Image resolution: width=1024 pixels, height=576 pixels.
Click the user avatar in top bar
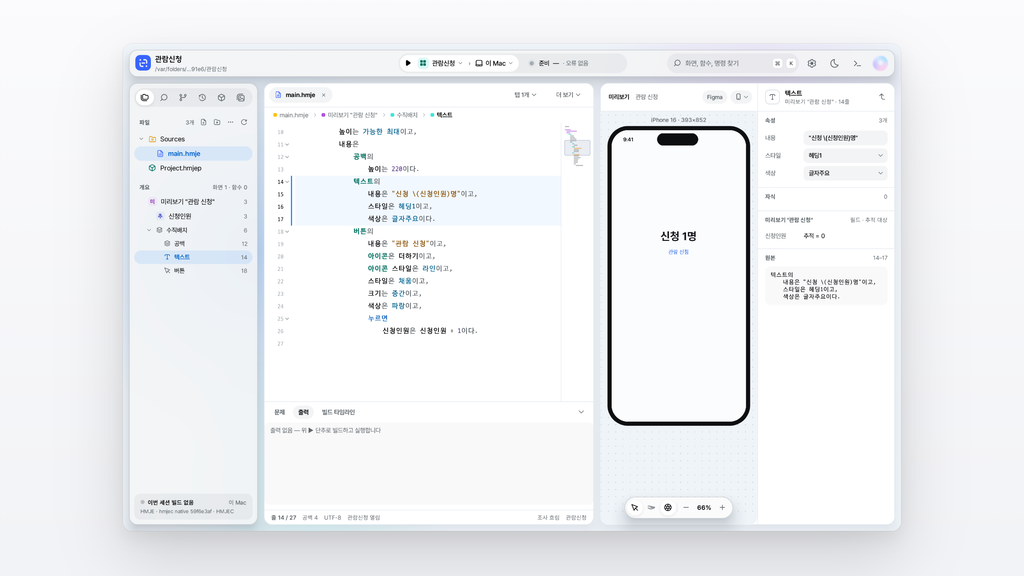880,63
